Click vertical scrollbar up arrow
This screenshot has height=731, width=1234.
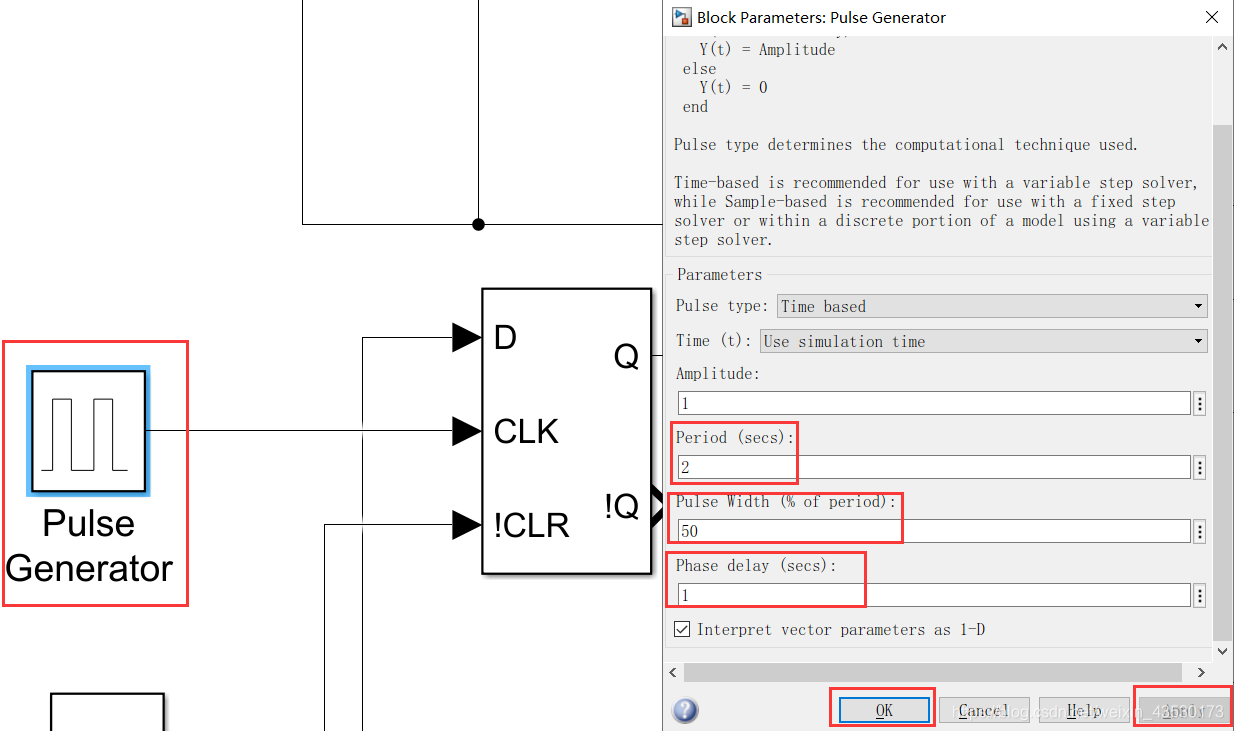click(x=1222, y=47)
